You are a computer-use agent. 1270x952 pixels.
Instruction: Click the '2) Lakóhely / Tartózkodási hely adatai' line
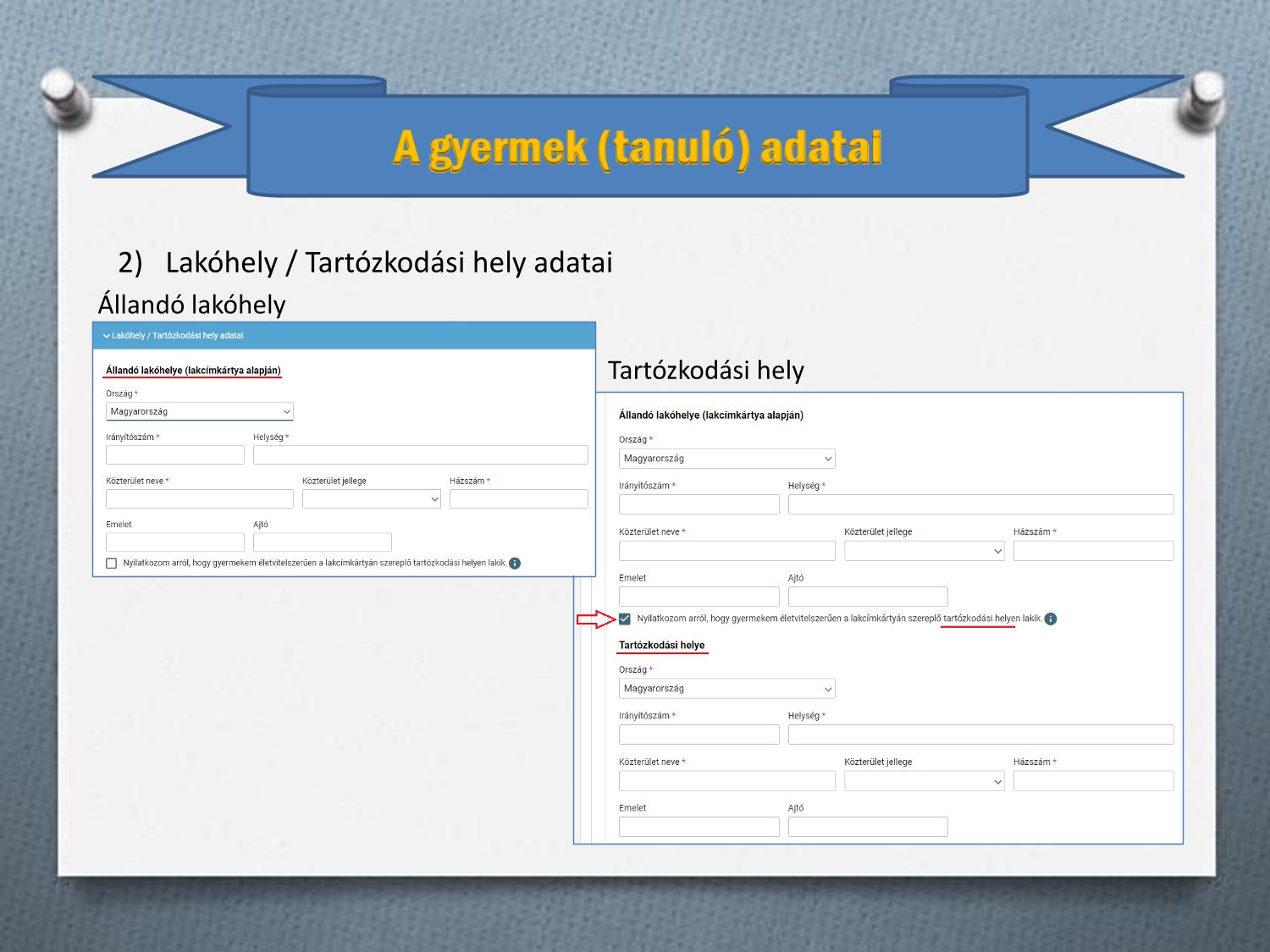pos(365,262)
